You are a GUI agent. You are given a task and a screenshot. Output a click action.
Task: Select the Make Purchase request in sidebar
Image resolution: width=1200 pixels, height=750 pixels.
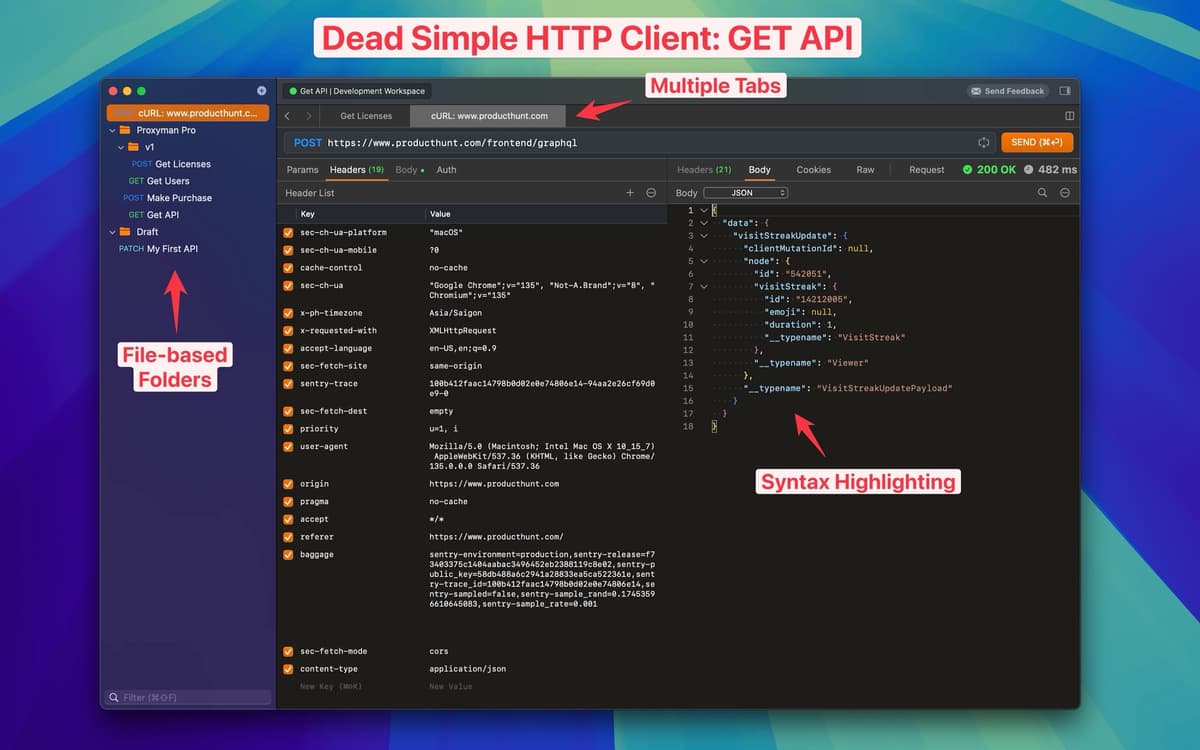click(x=179, y=198)
